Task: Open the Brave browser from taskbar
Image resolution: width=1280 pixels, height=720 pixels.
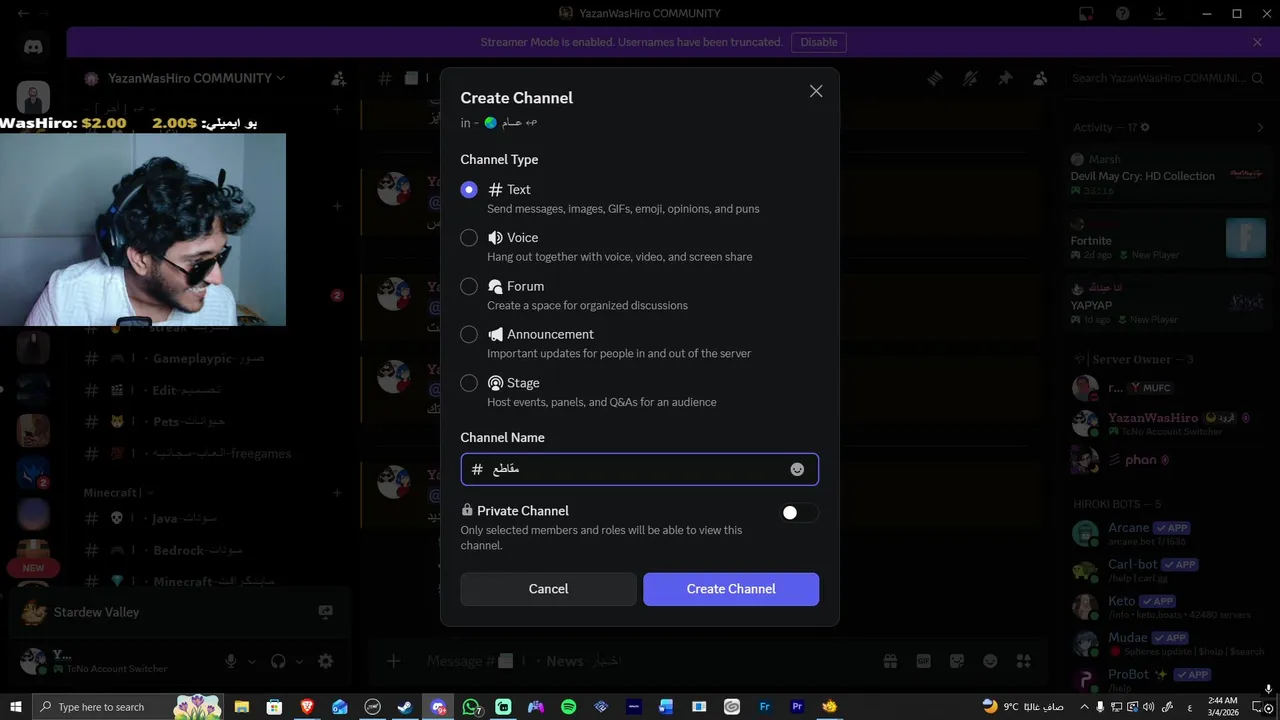Action: tap(307, 707)
